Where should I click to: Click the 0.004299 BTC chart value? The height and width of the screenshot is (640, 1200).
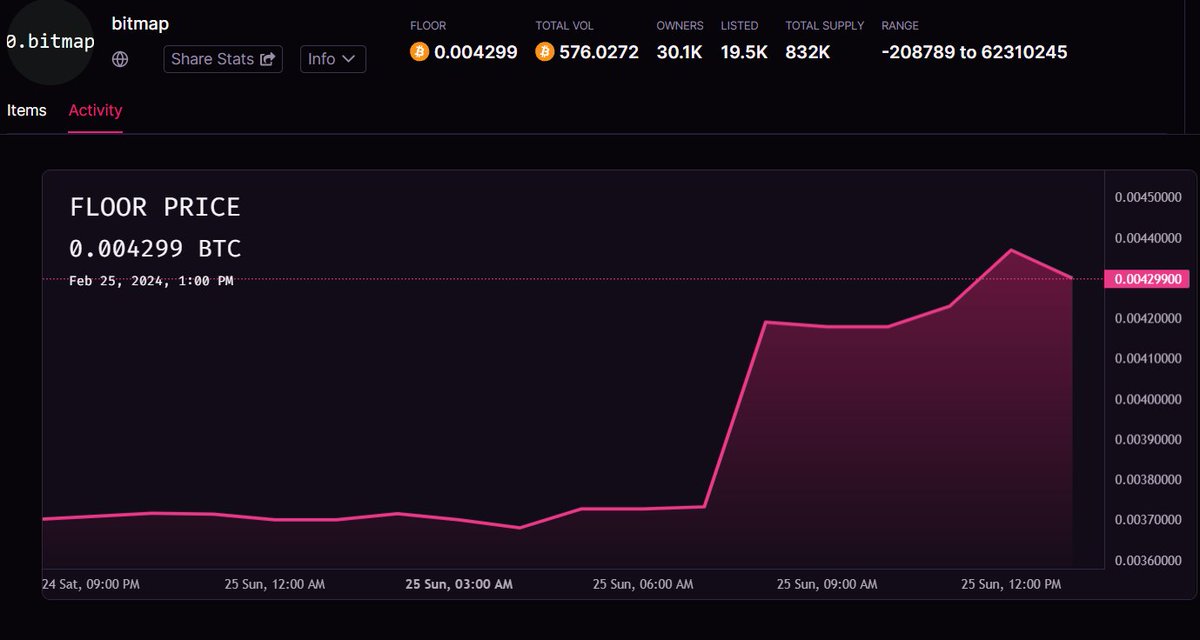pos(155,248)
